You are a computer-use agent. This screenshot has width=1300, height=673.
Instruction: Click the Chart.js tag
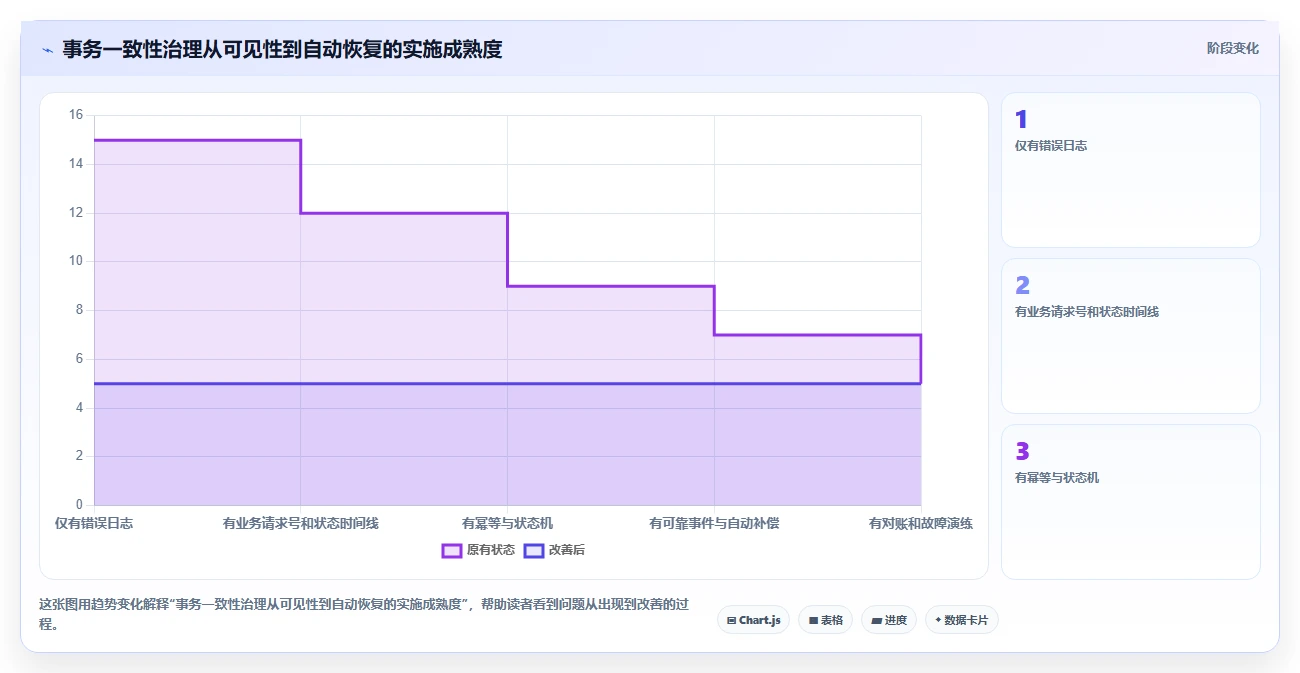point(753,620)
